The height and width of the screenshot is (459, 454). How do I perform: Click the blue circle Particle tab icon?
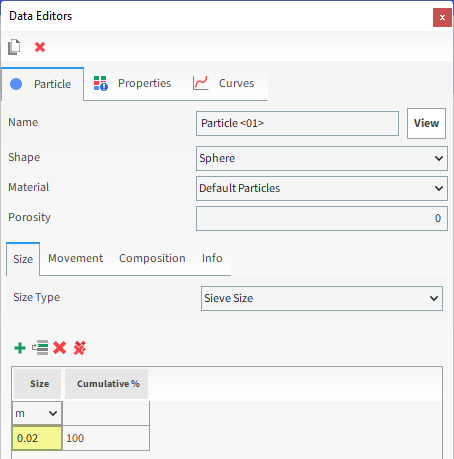pos(16,84)
